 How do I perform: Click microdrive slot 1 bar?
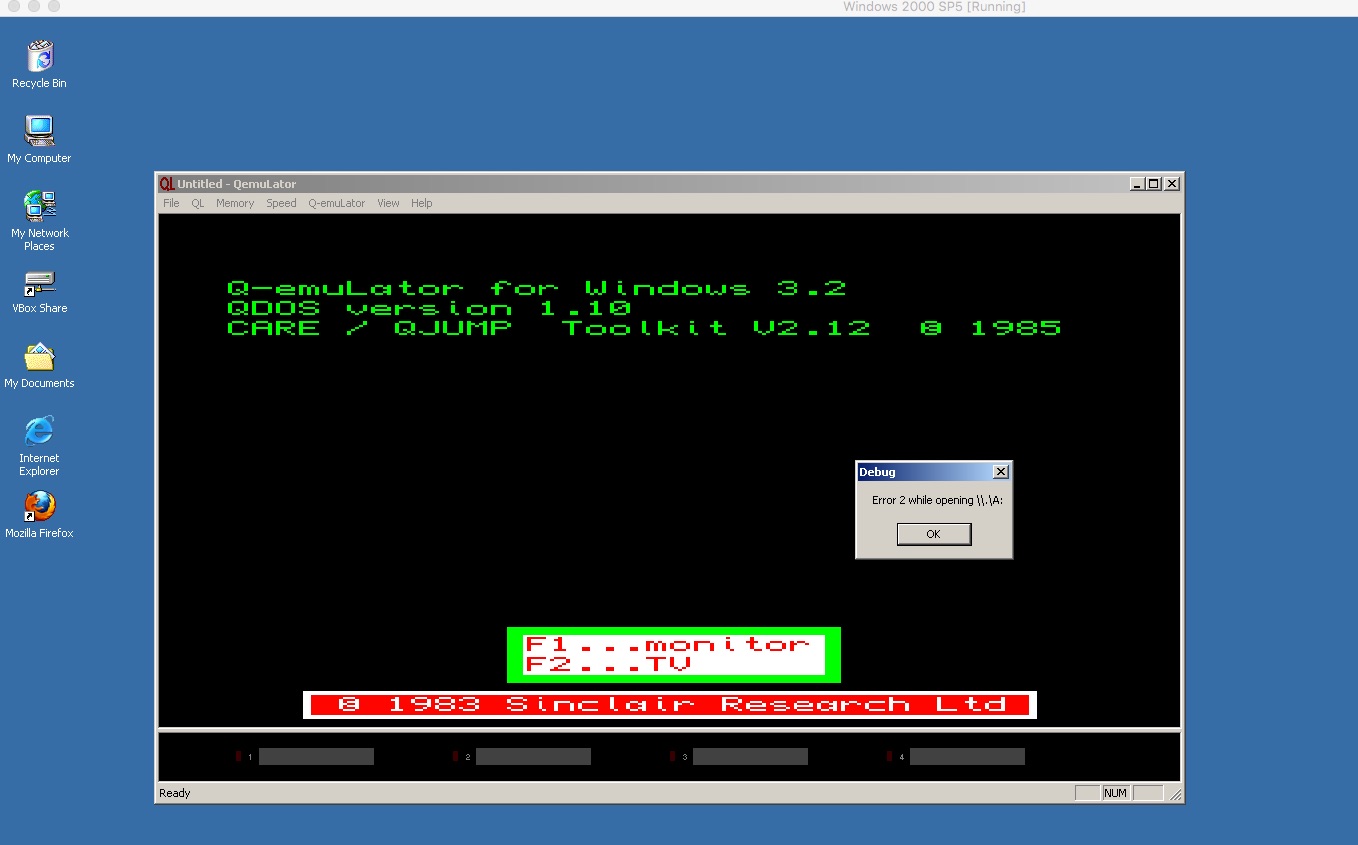(316, 757)
